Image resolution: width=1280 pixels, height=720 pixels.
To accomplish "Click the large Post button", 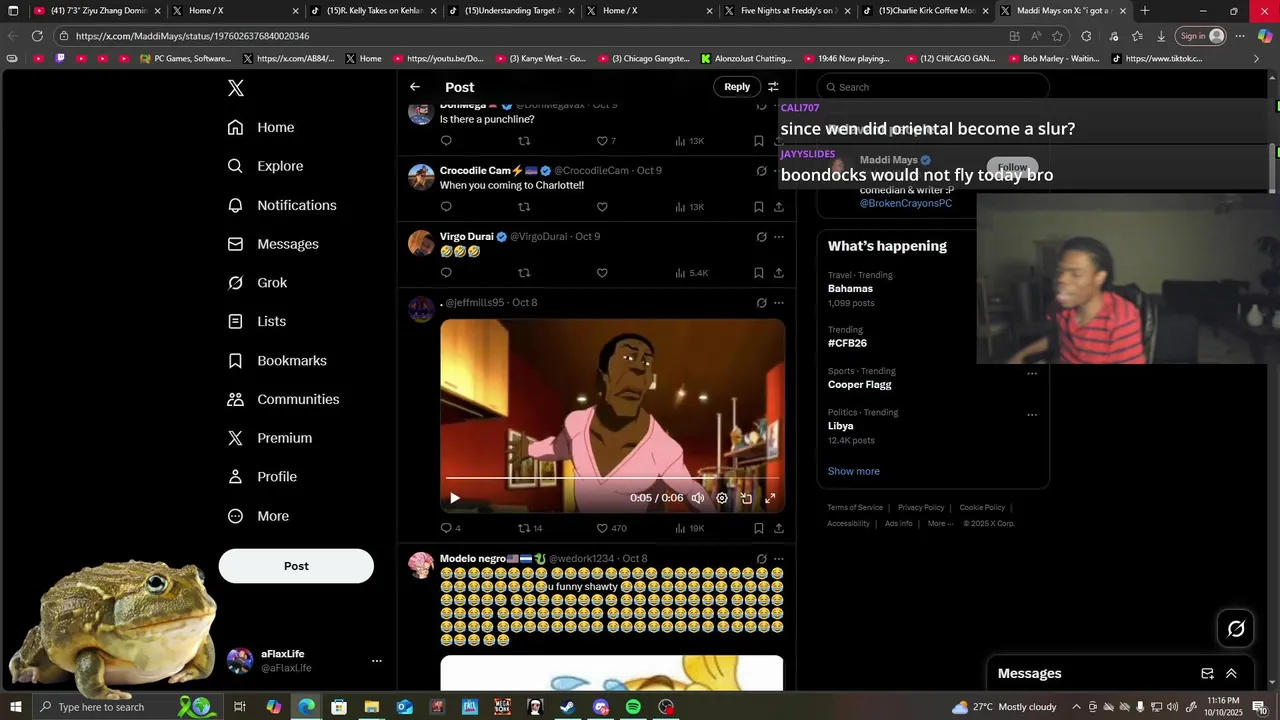I will pos(296,566).
